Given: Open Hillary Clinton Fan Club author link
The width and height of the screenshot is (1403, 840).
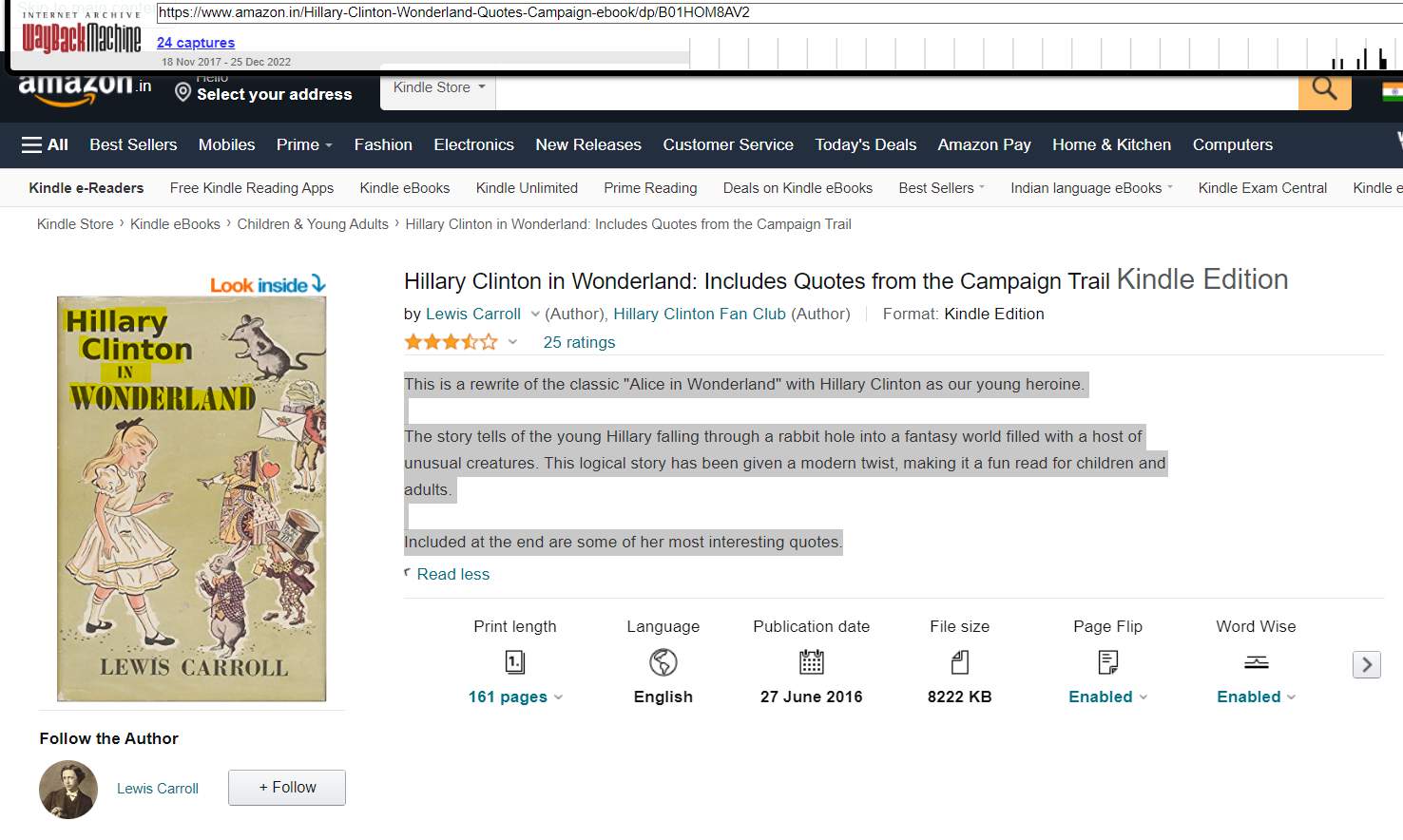Looking at the screenshot, I should (x=700, y=315).
